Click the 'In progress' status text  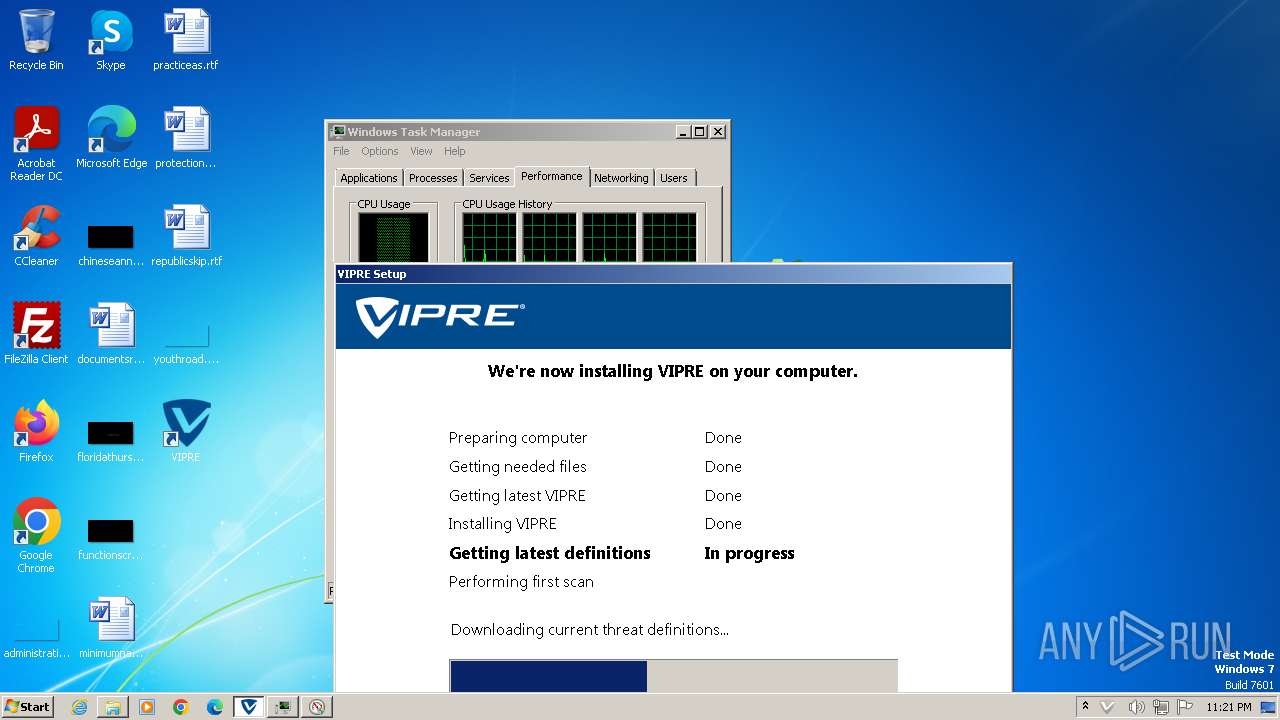click(x=749, y=553)
